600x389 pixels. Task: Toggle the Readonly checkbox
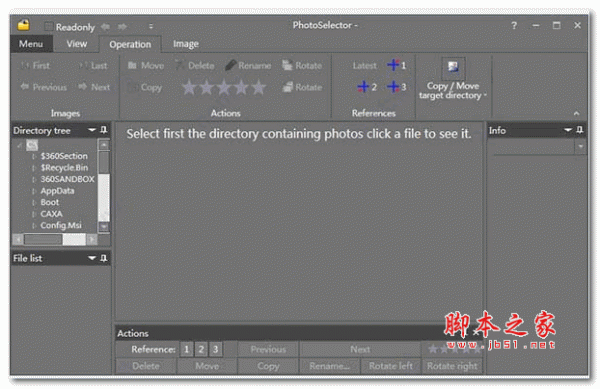click(x=49, y=26)
